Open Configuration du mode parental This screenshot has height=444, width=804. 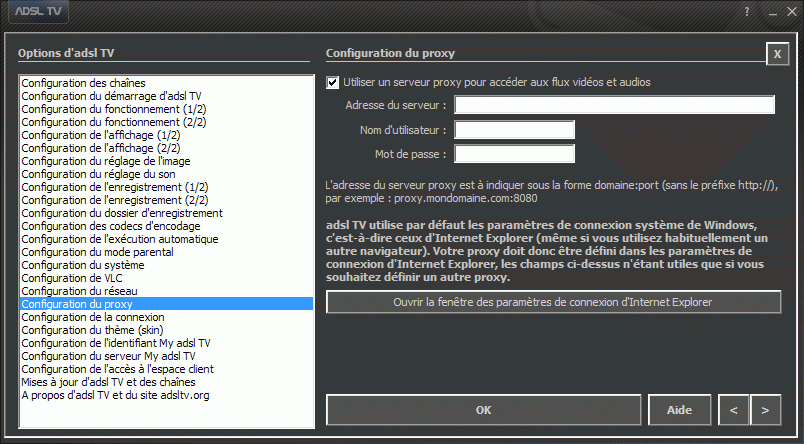tap(97, 252)
